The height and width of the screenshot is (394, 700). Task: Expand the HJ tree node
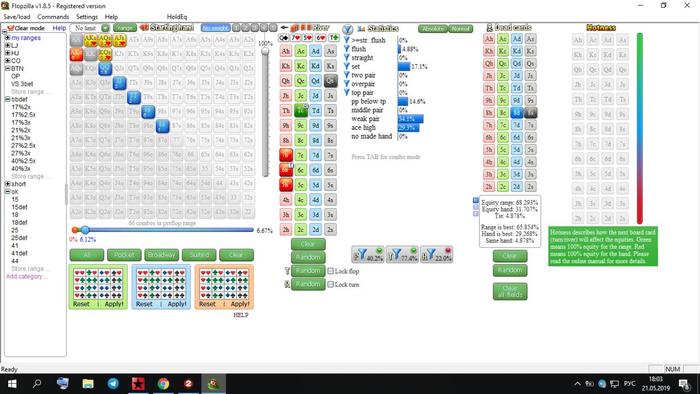(8, 53)
